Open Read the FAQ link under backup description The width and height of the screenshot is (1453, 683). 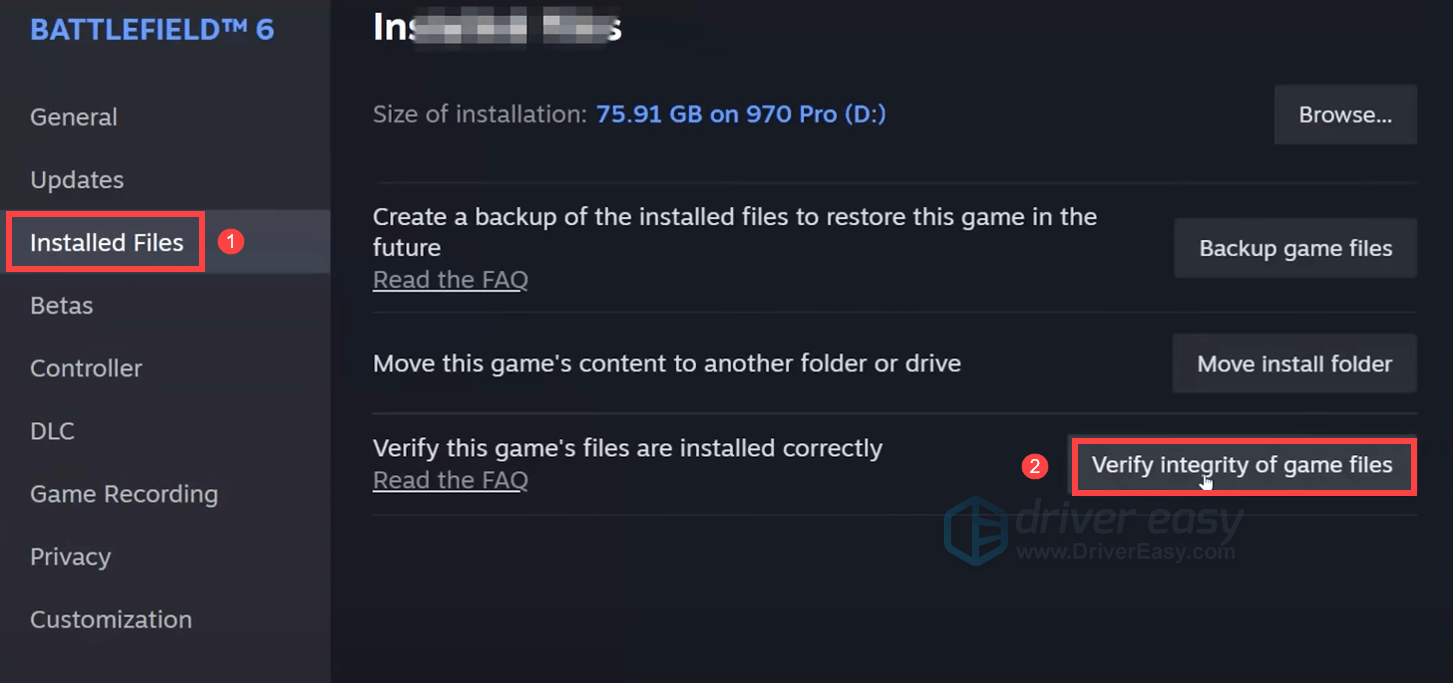[450, 280]
